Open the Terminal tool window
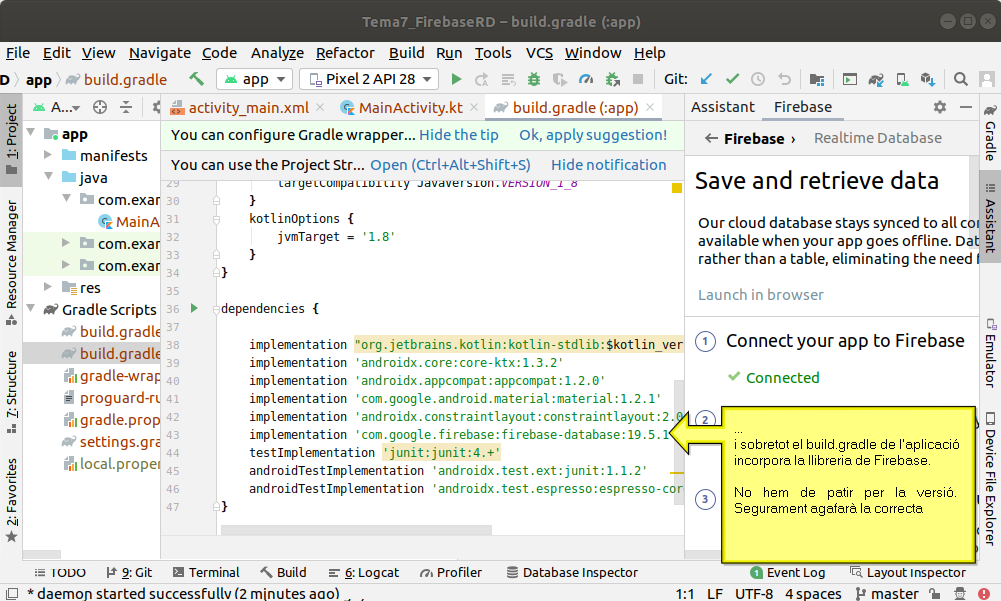 click(206, 572)
